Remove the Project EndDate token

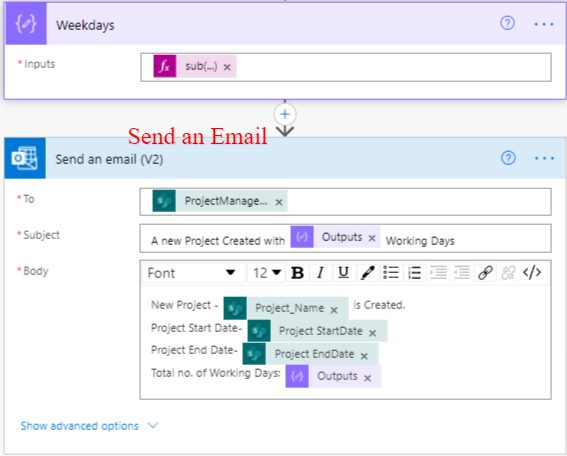(364, 356)
